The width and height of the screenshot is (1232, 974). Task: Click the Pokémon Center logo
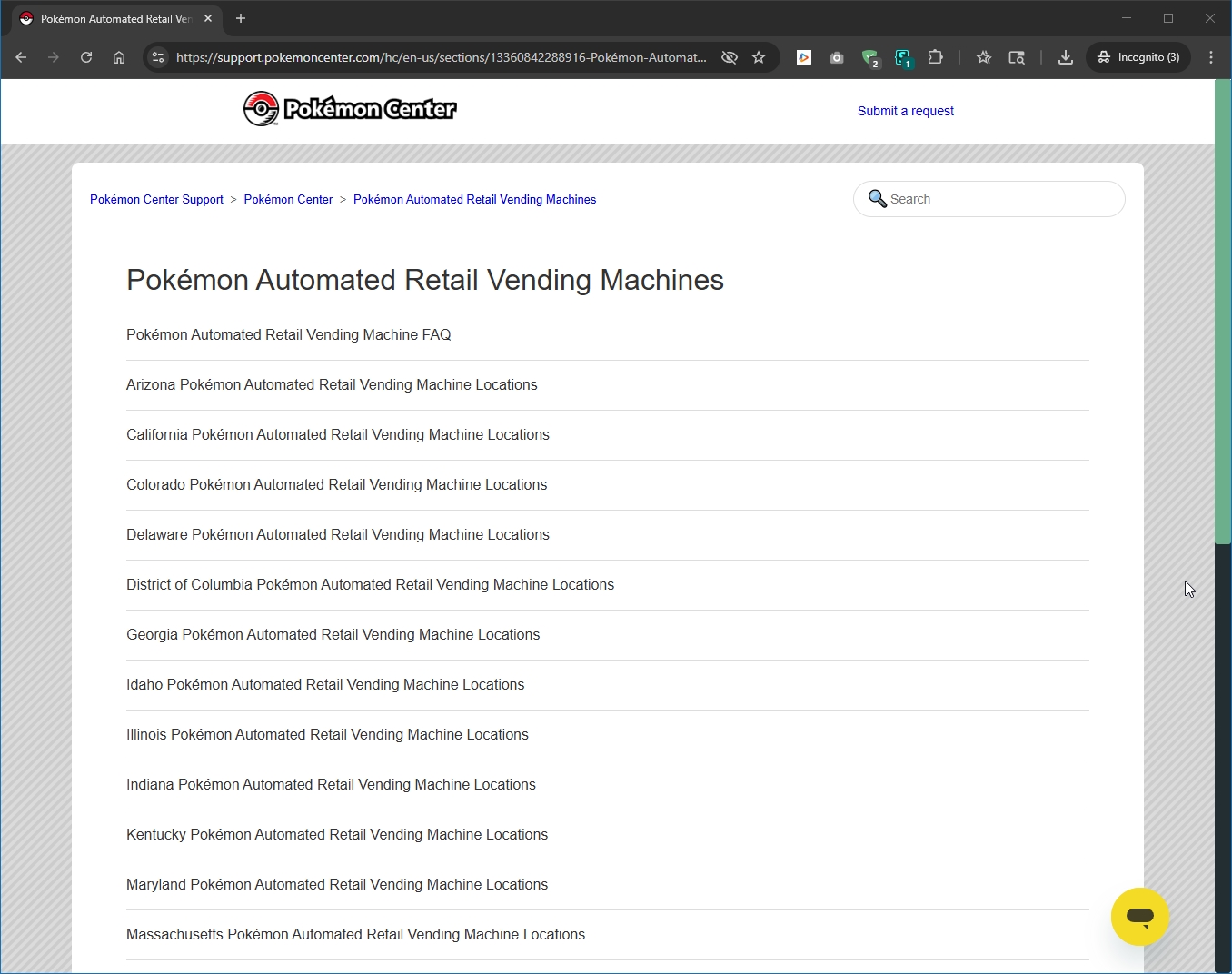(350, 109)
